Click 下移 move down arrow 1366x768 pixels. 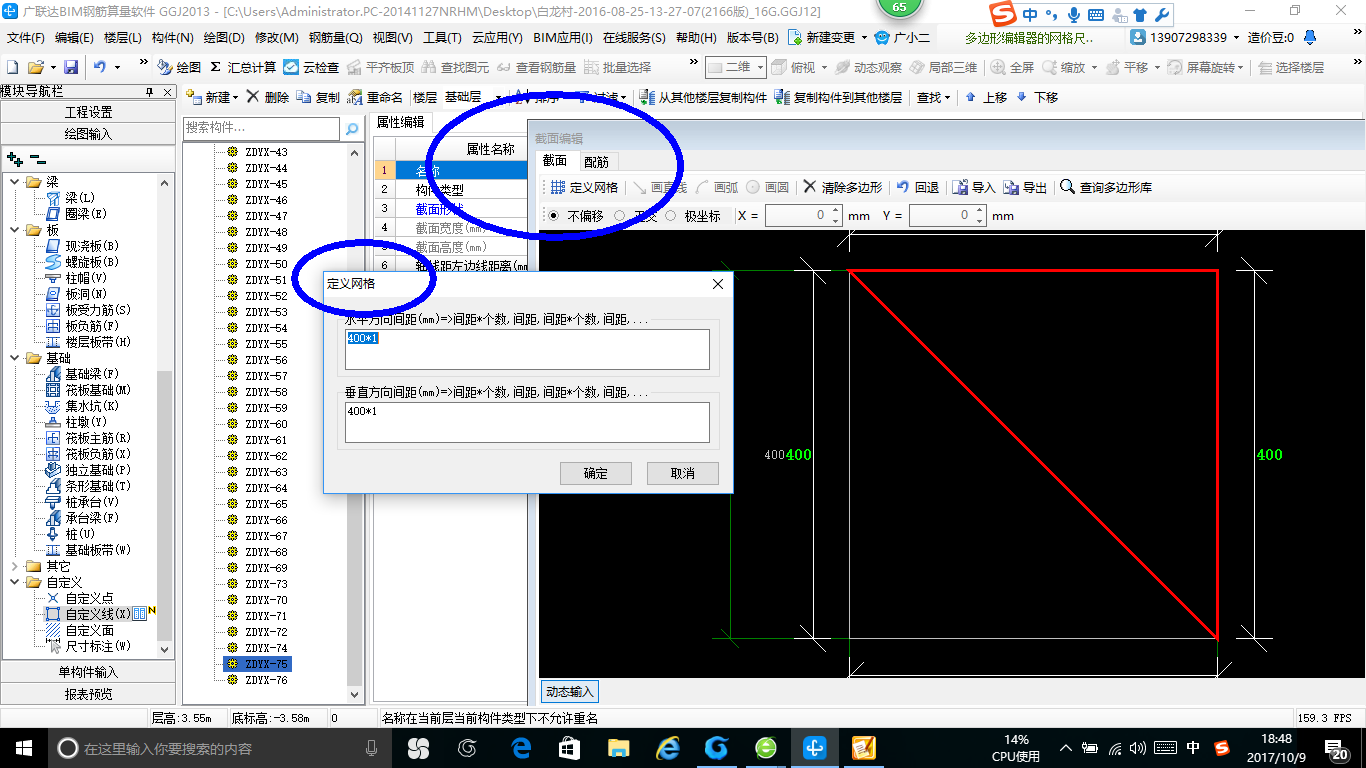(1037, 97)
